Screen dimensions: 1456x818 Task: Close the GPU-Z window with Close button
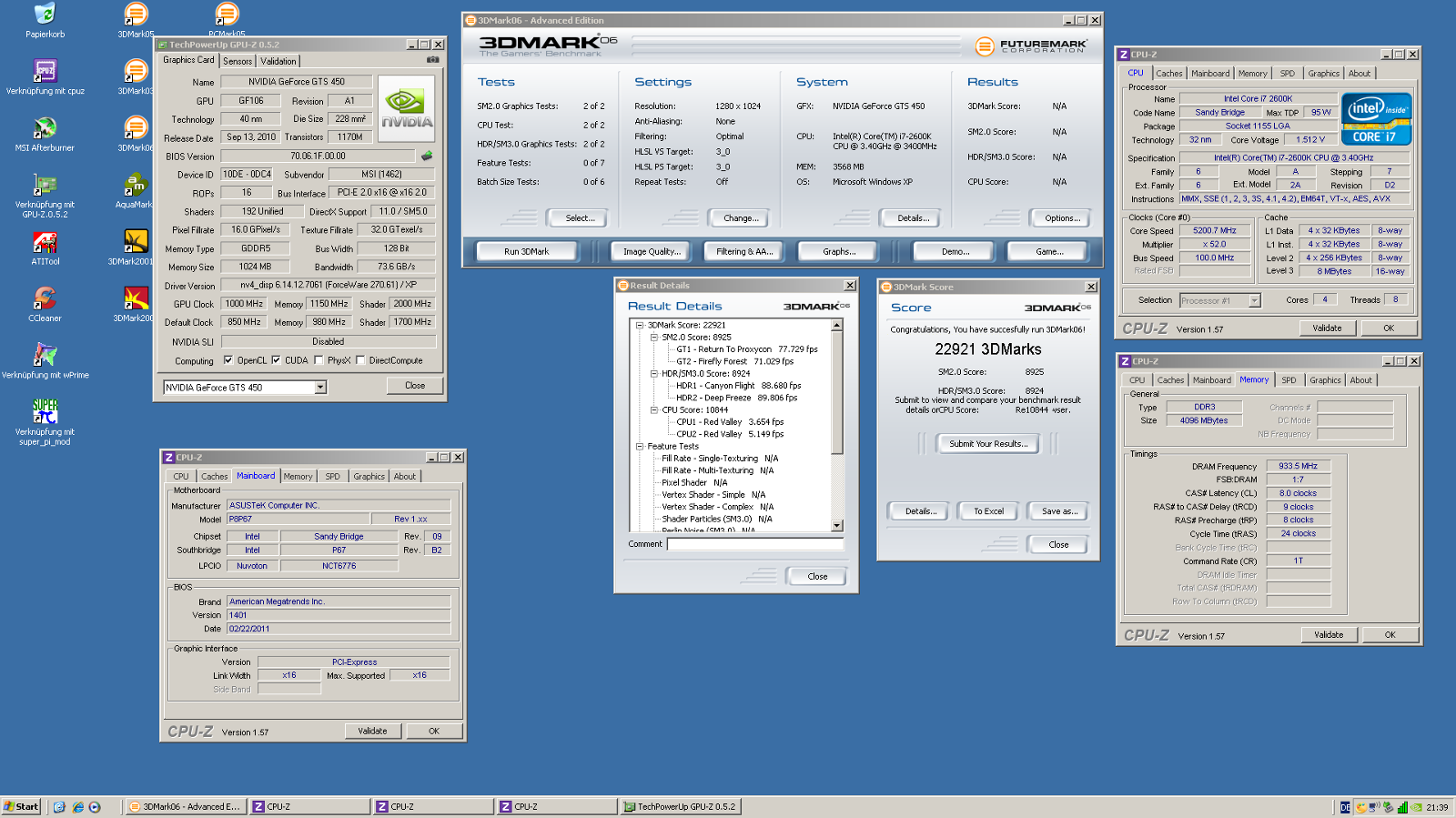point(415,386)
